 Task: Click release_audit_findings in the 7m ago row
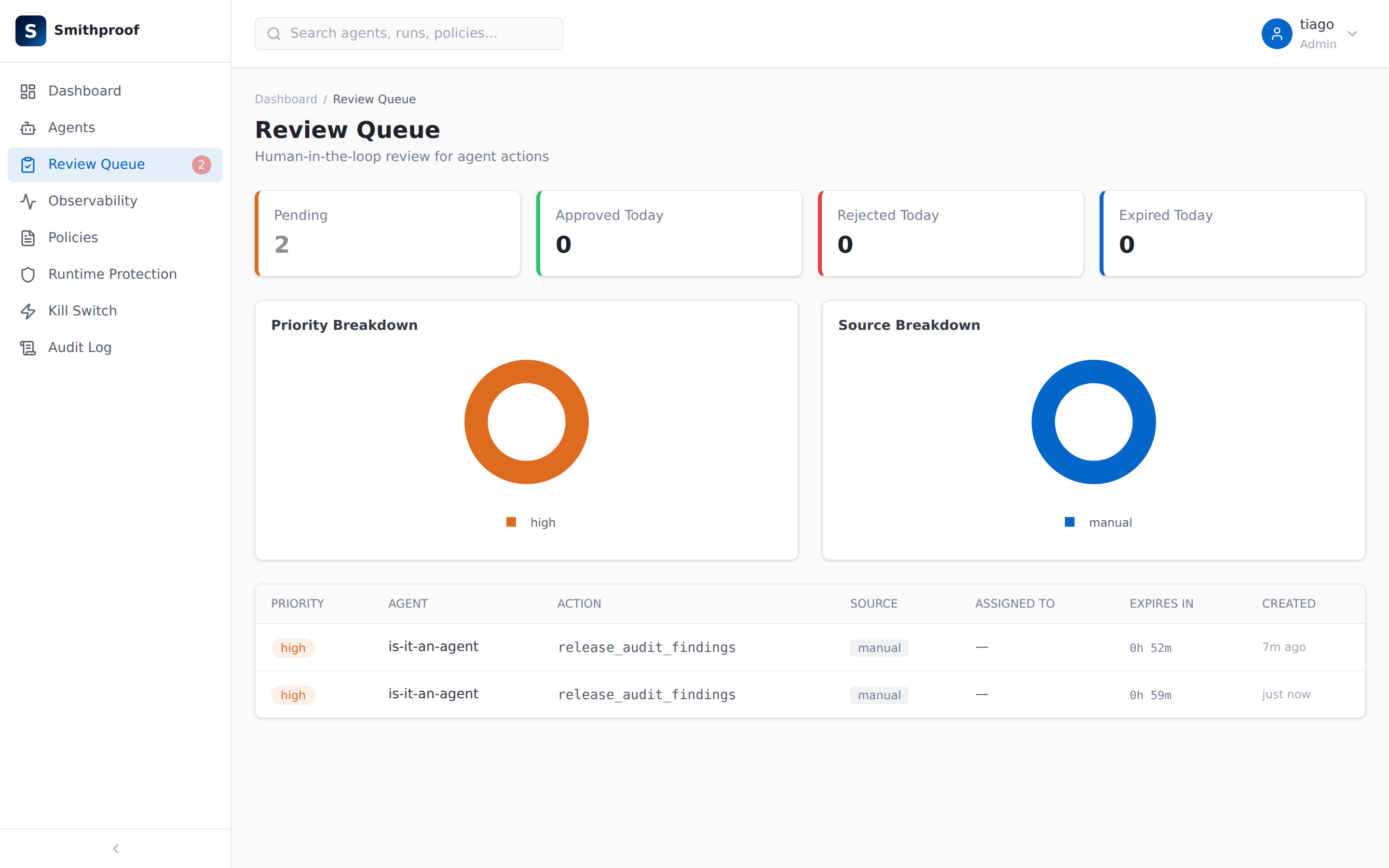[646, 648]
